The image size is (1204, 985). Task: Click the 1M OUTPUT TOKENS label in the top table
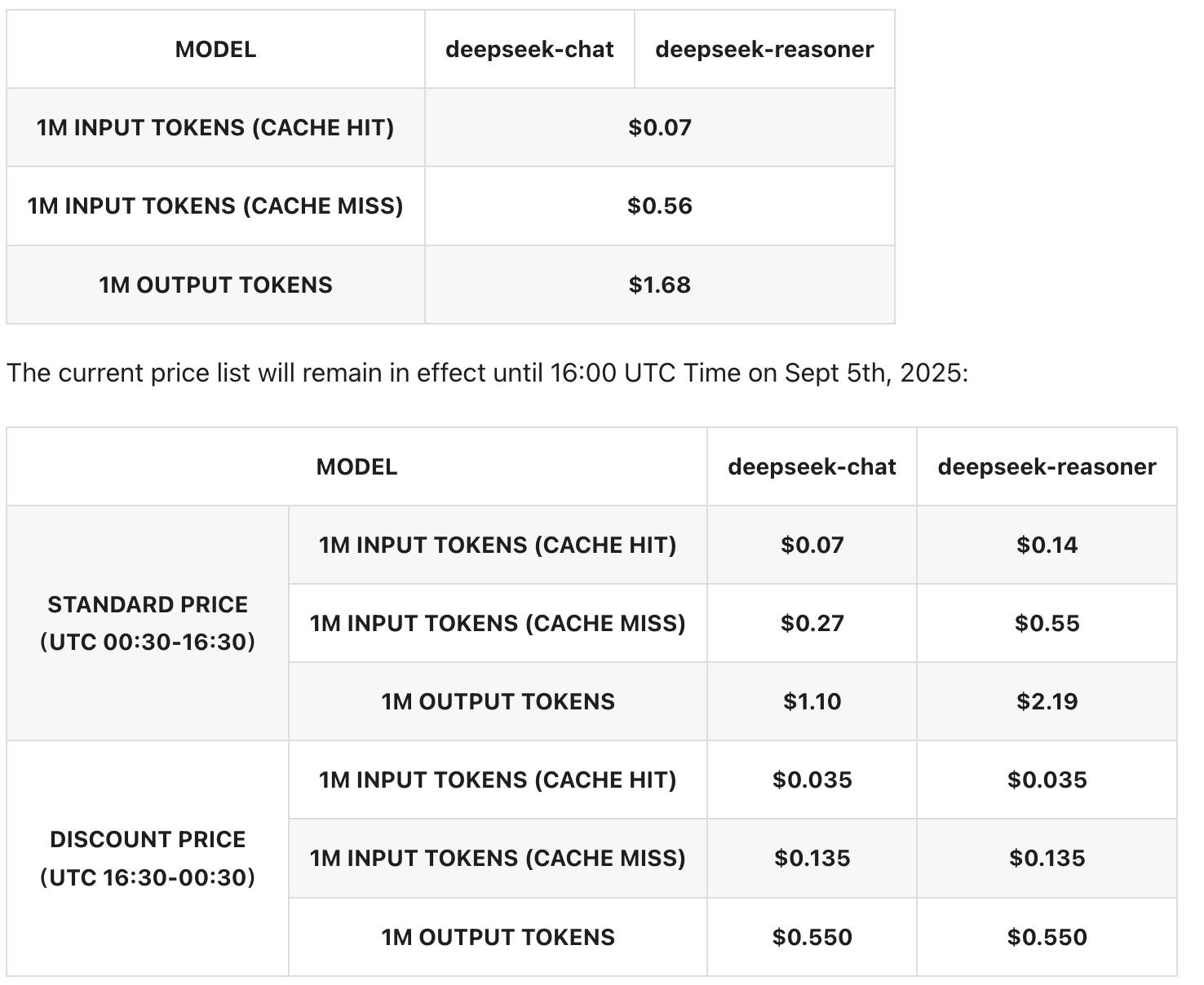coord(215,285)
